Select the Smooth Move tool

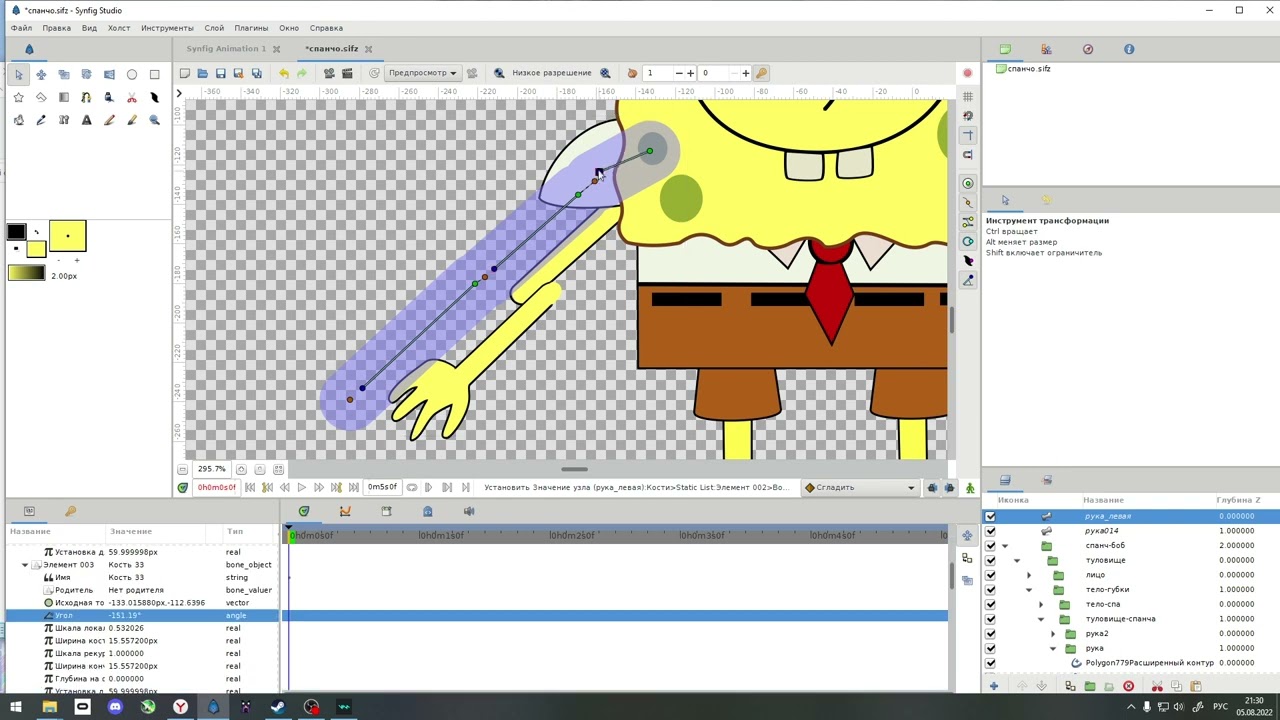pyautogui.click(x=41, y=74)
